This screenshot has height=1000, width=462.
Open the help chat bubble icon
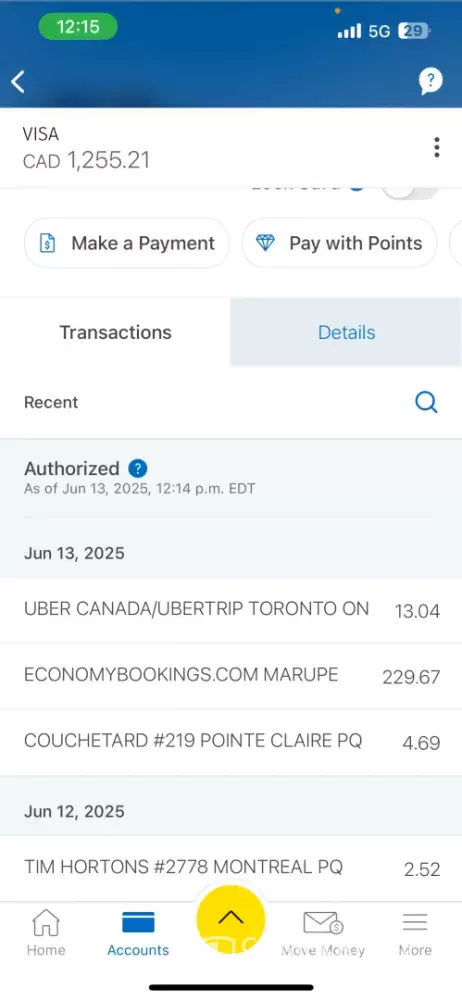pos(431,81)
